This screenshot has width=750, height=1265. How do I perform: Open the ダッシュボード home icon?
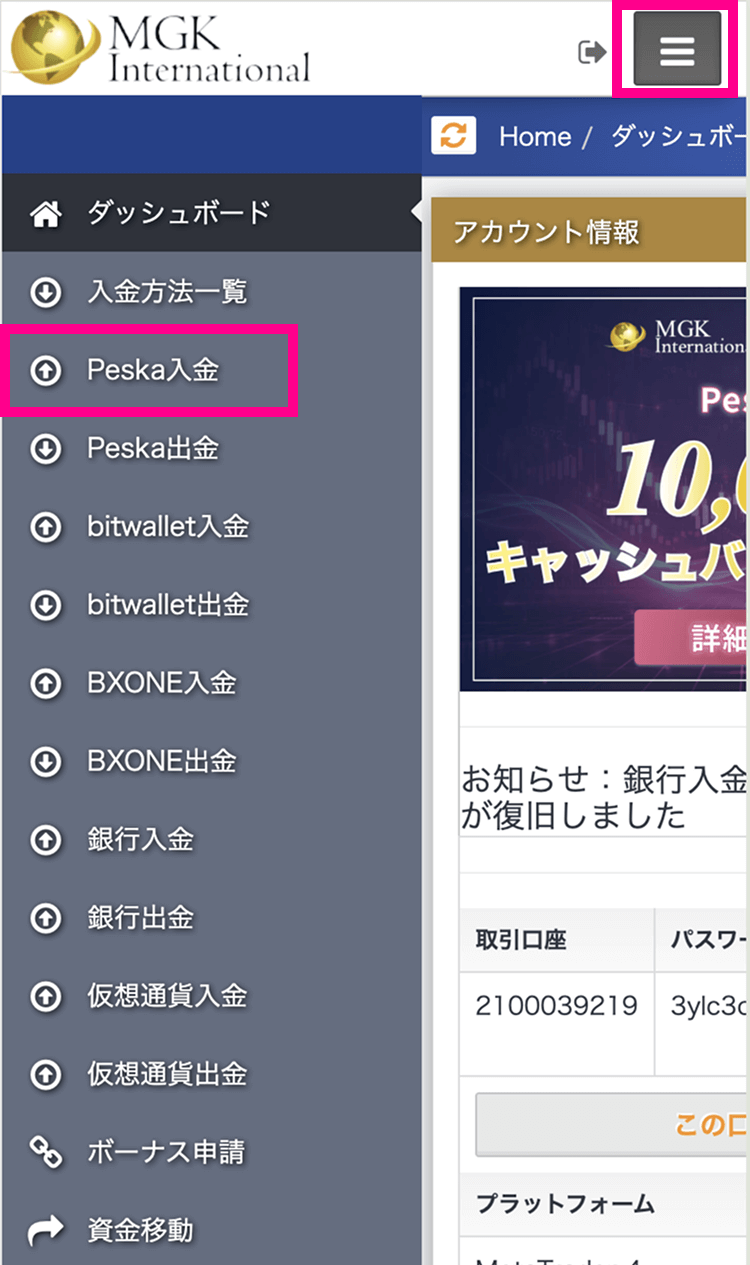coord(46,214)
